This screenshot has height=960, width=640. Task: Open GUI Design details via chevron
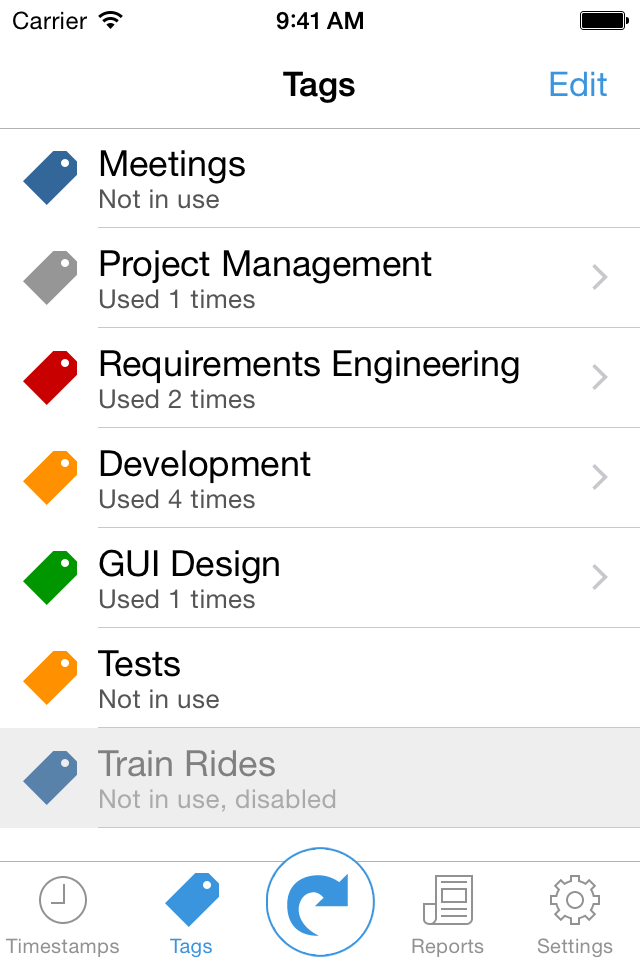point(600,578)
